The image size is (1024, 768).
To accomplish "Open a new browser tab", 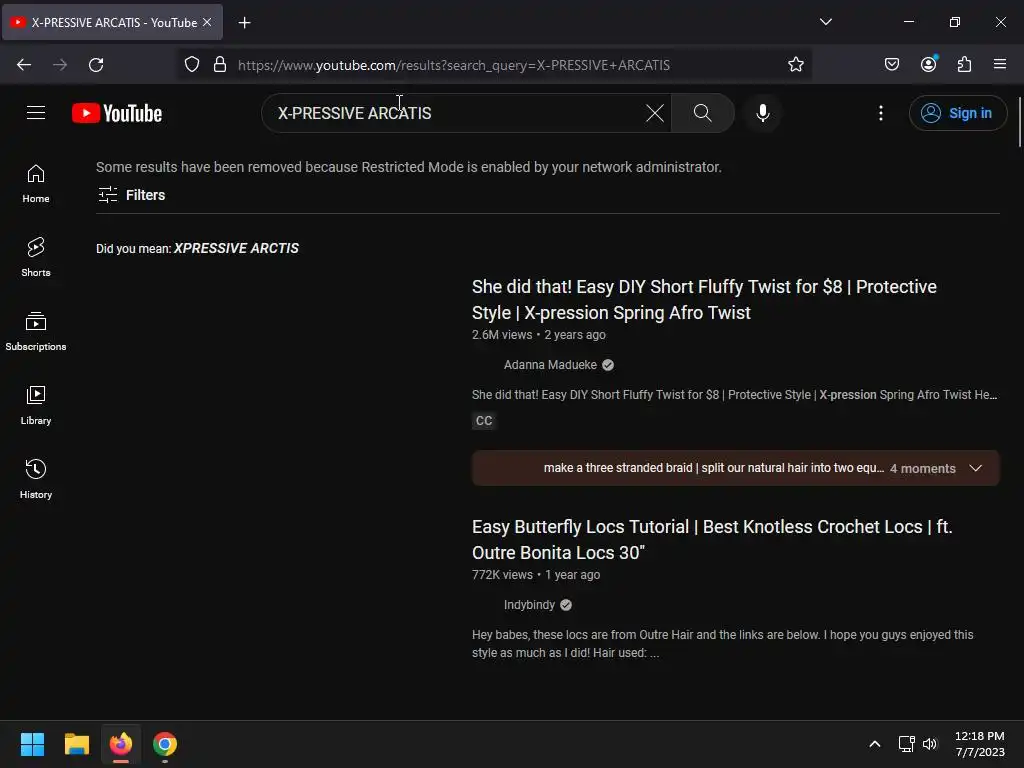I will [244, 23].
